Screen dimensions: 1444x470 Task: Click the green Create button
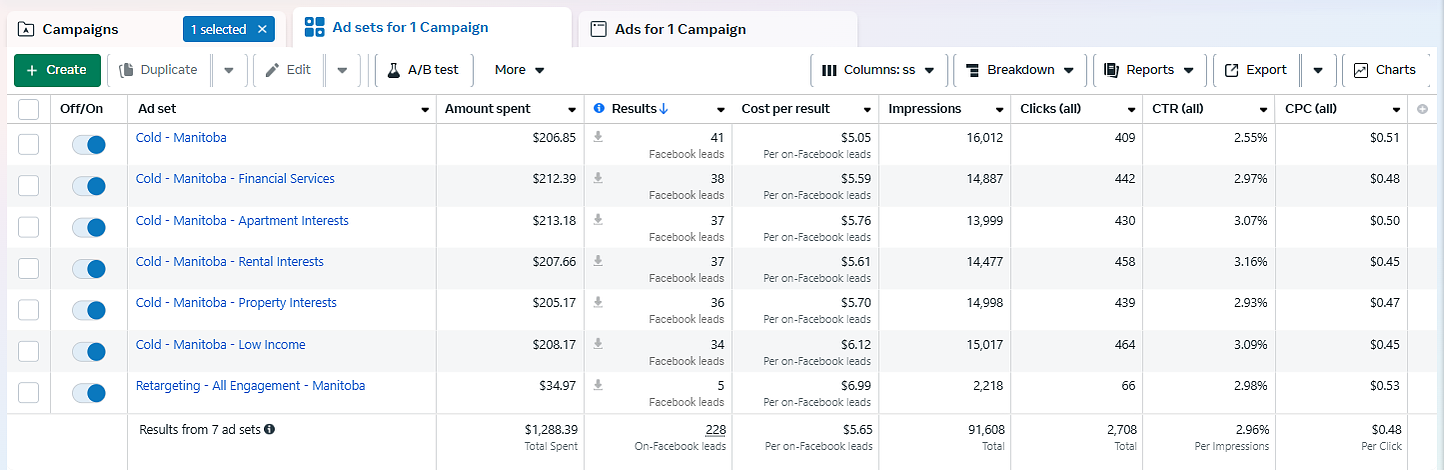pos(57,70)
